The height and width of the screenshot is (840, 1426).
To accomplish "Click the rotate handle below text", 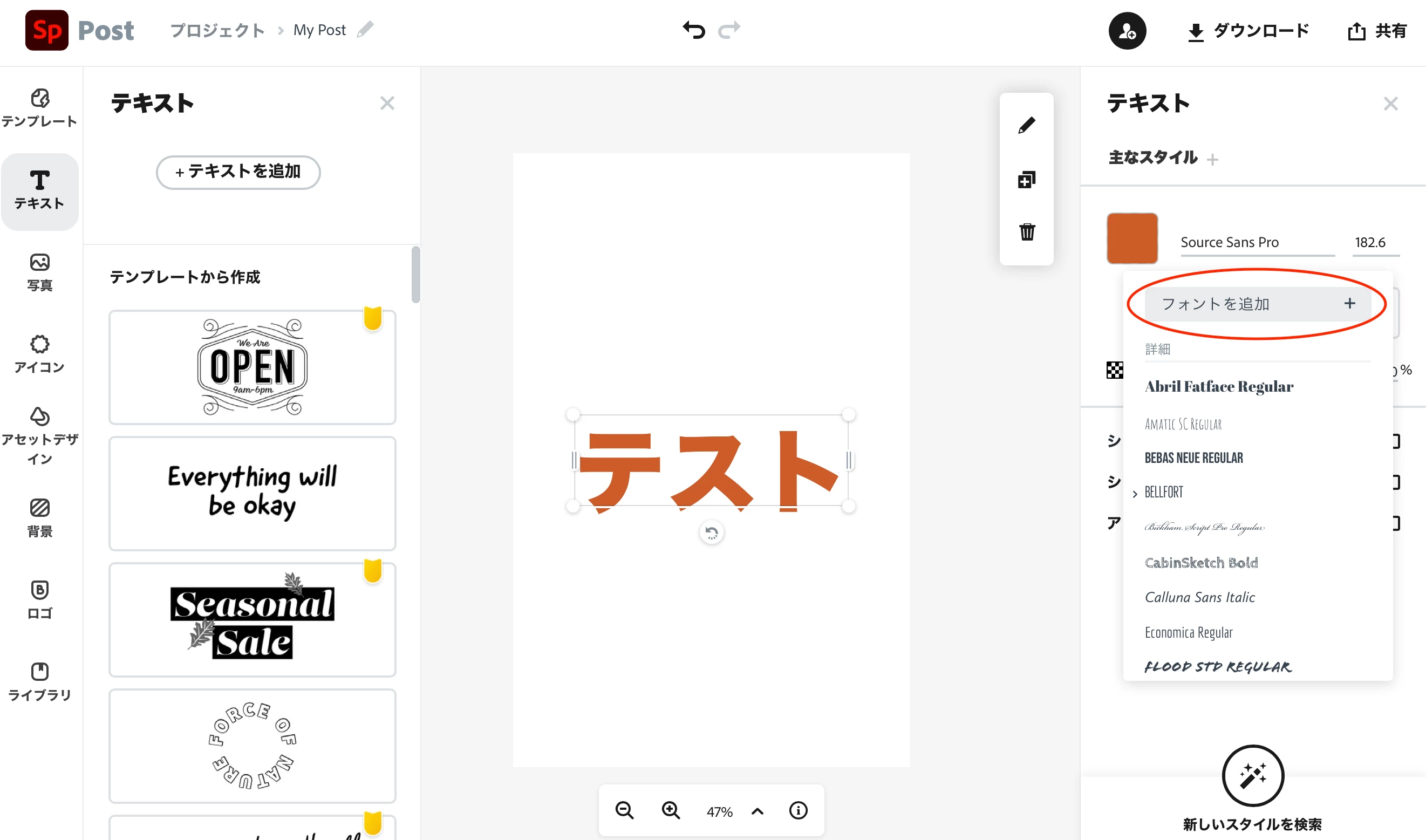I will [712, 532].
